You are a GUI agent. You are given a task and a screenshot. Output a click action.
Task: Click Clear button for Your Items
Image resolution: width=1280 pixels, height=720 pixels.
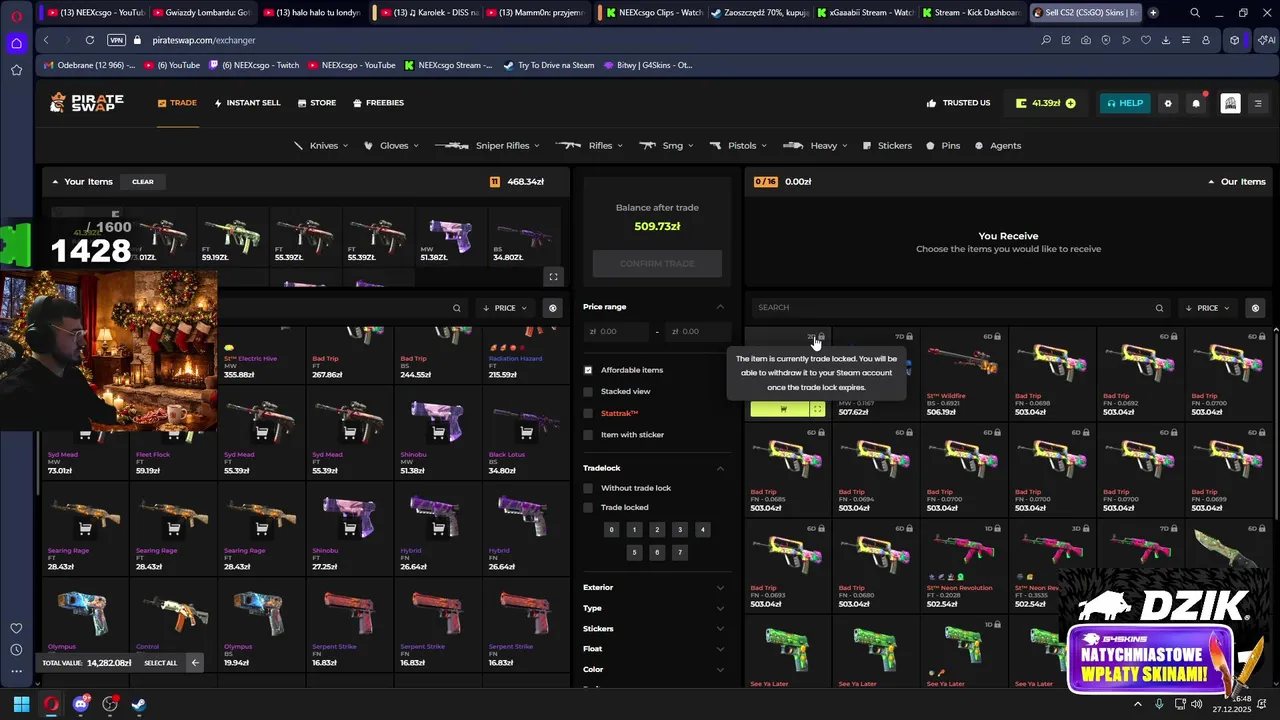(143, 182)
